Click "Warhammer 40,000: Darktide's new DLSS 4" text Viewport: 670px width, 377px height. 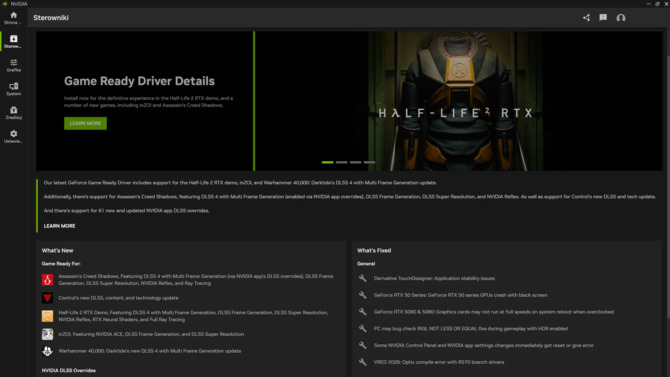pyautogui.click(x=150, y=351)
